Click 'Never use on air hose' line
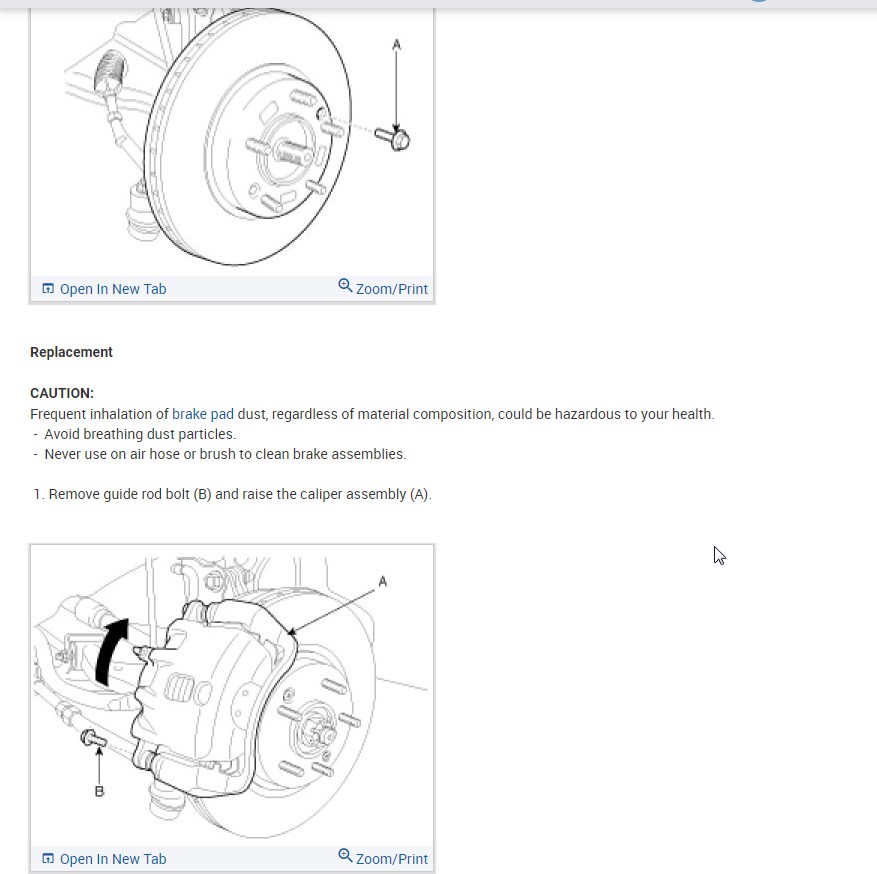This screenshot has width=877, height=874. click(225, 455)
